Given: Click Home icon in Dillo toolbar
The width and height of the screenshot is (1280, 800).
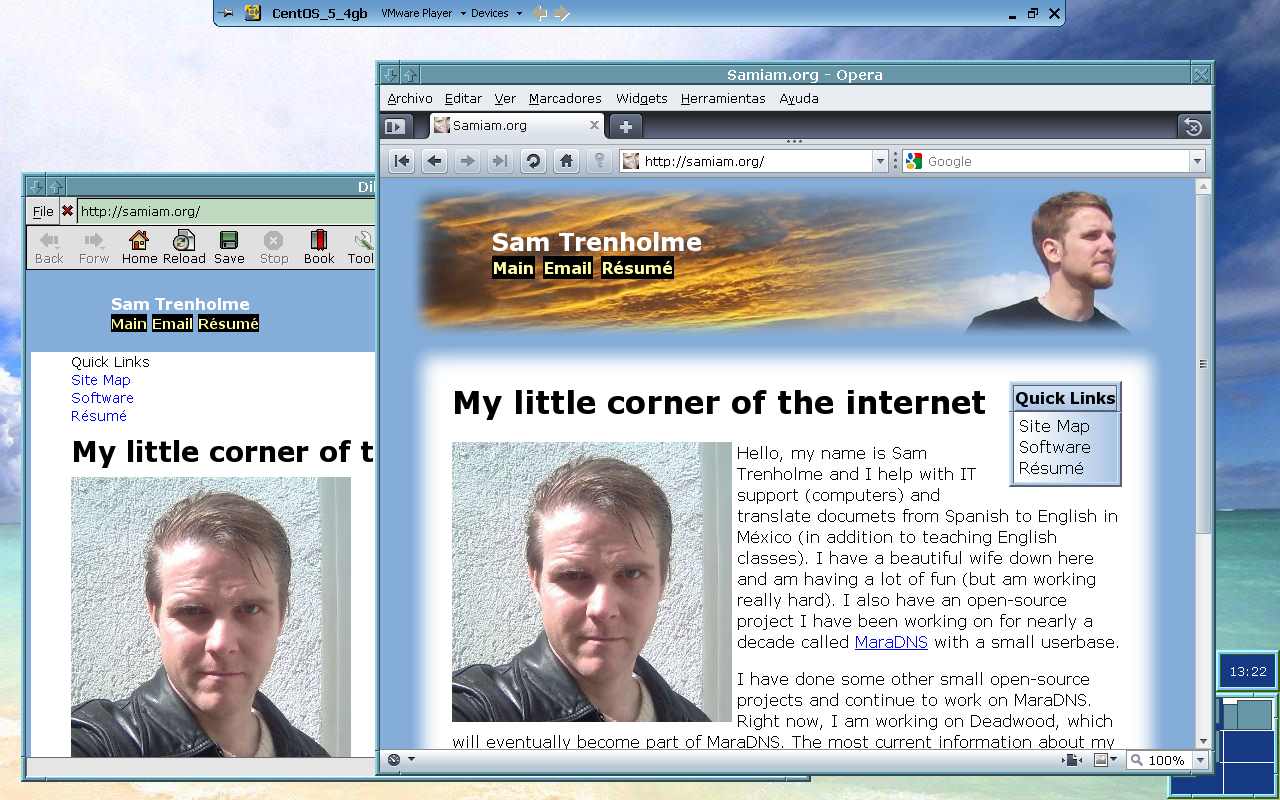Looking at the screenshot, I should (139, 247).
